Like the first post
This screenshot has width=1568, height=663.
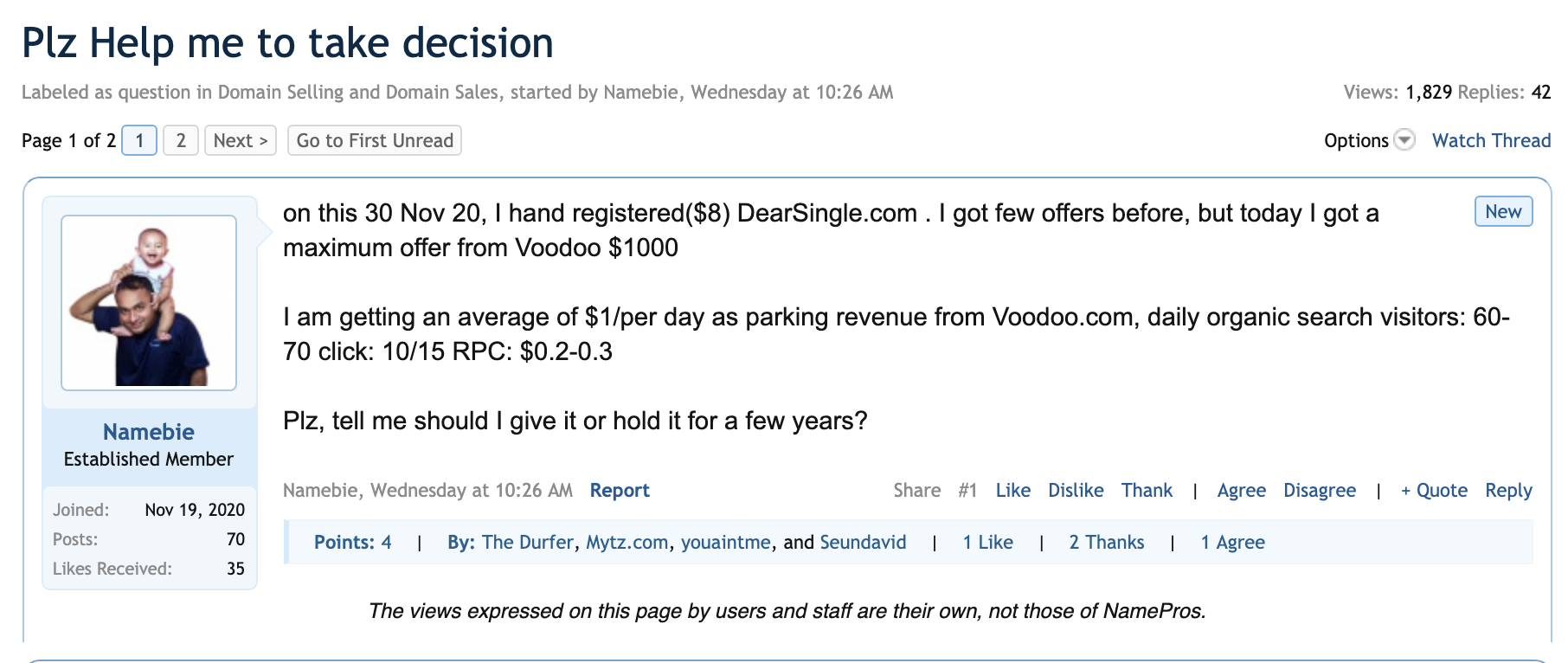(x=1012, y=490)
